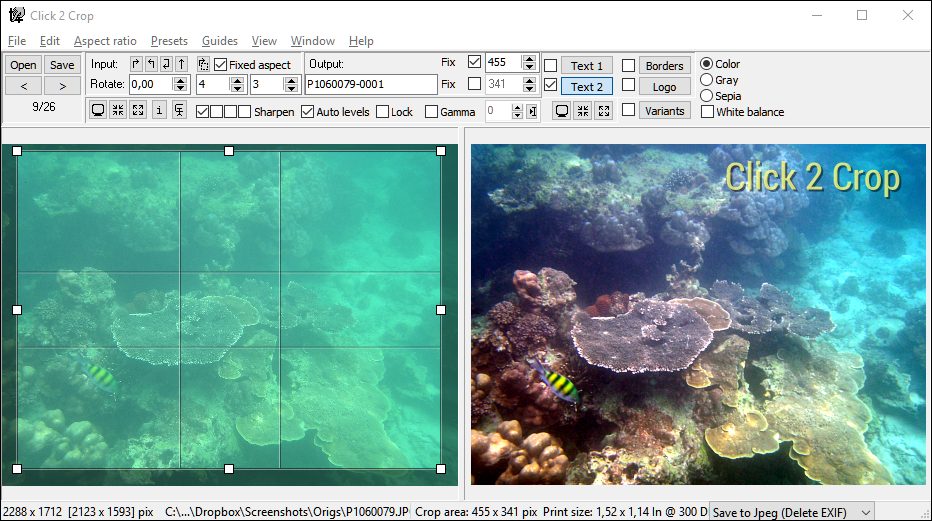The image size is (932, 521).
Task: Enable the checkbox beside Logo
Action: (628, 86)
